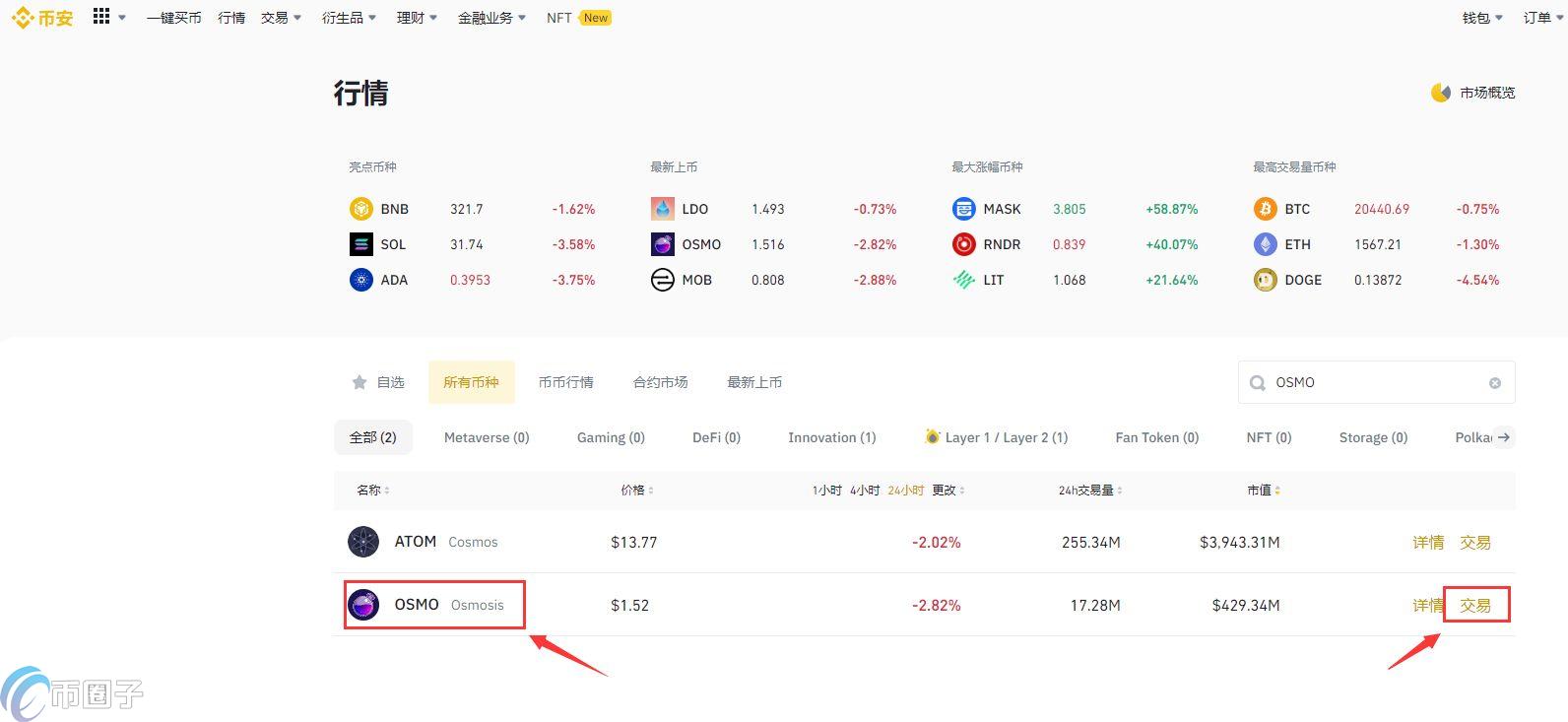Select the 24 hour change period
The height and width of the screenshot is (722, 1568).
coord(905,490)
